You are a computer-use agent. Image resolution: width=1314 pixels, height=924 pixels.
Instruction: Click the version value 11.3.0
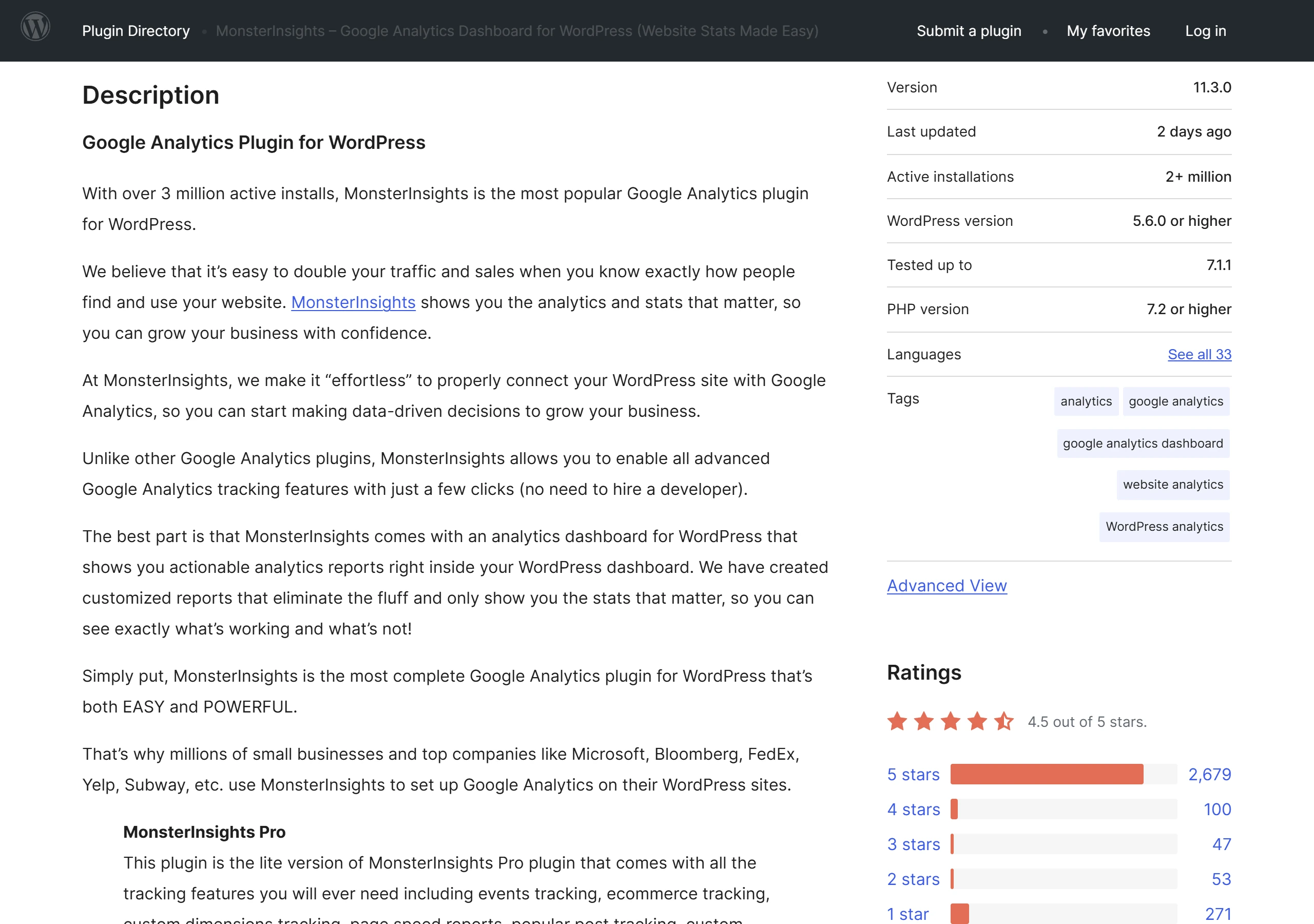[1212, 88]
